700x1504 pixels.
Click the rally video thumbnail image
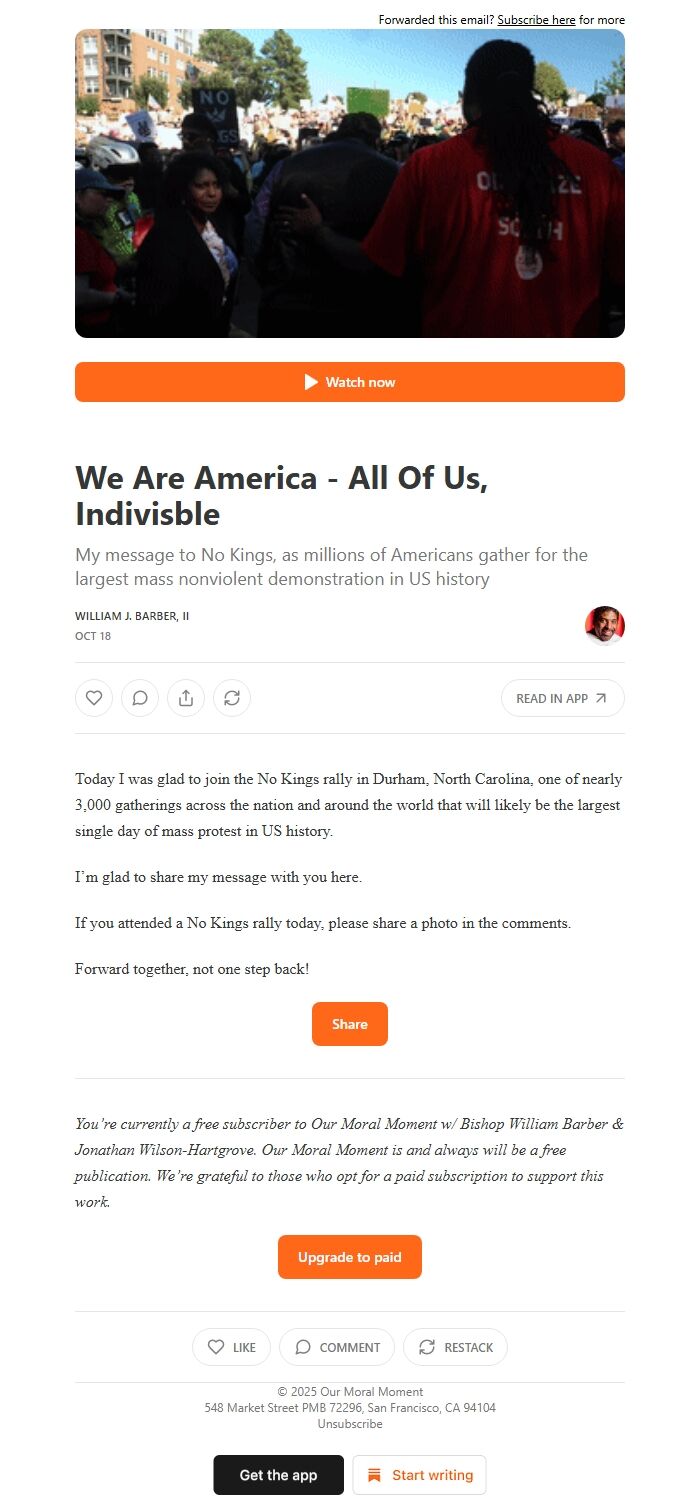click(x=350, y=183)
